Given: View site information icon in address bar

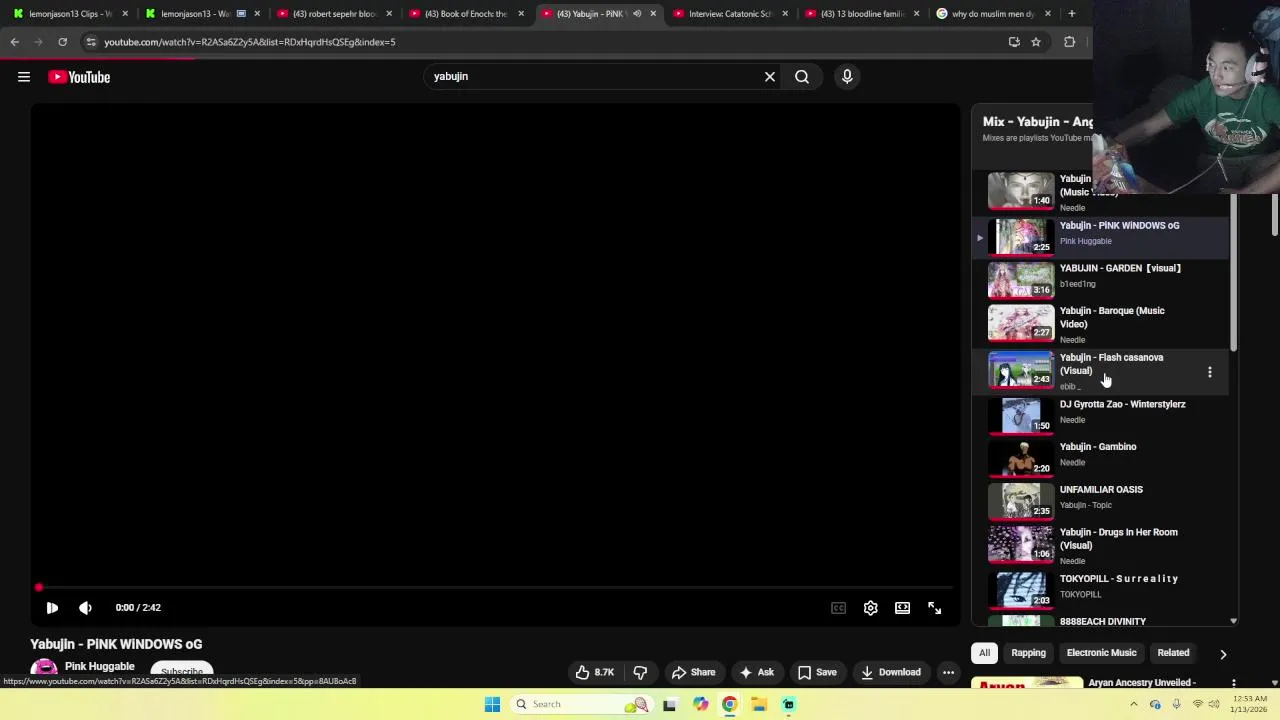Looking at the screenshot, I should [91, 42].
